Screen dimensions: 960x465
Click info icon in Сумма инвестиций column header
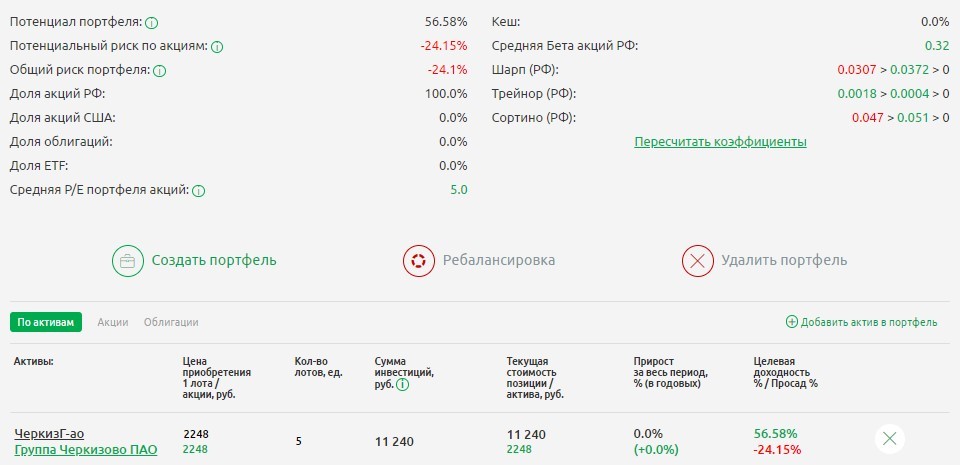[x=402, y=384]
